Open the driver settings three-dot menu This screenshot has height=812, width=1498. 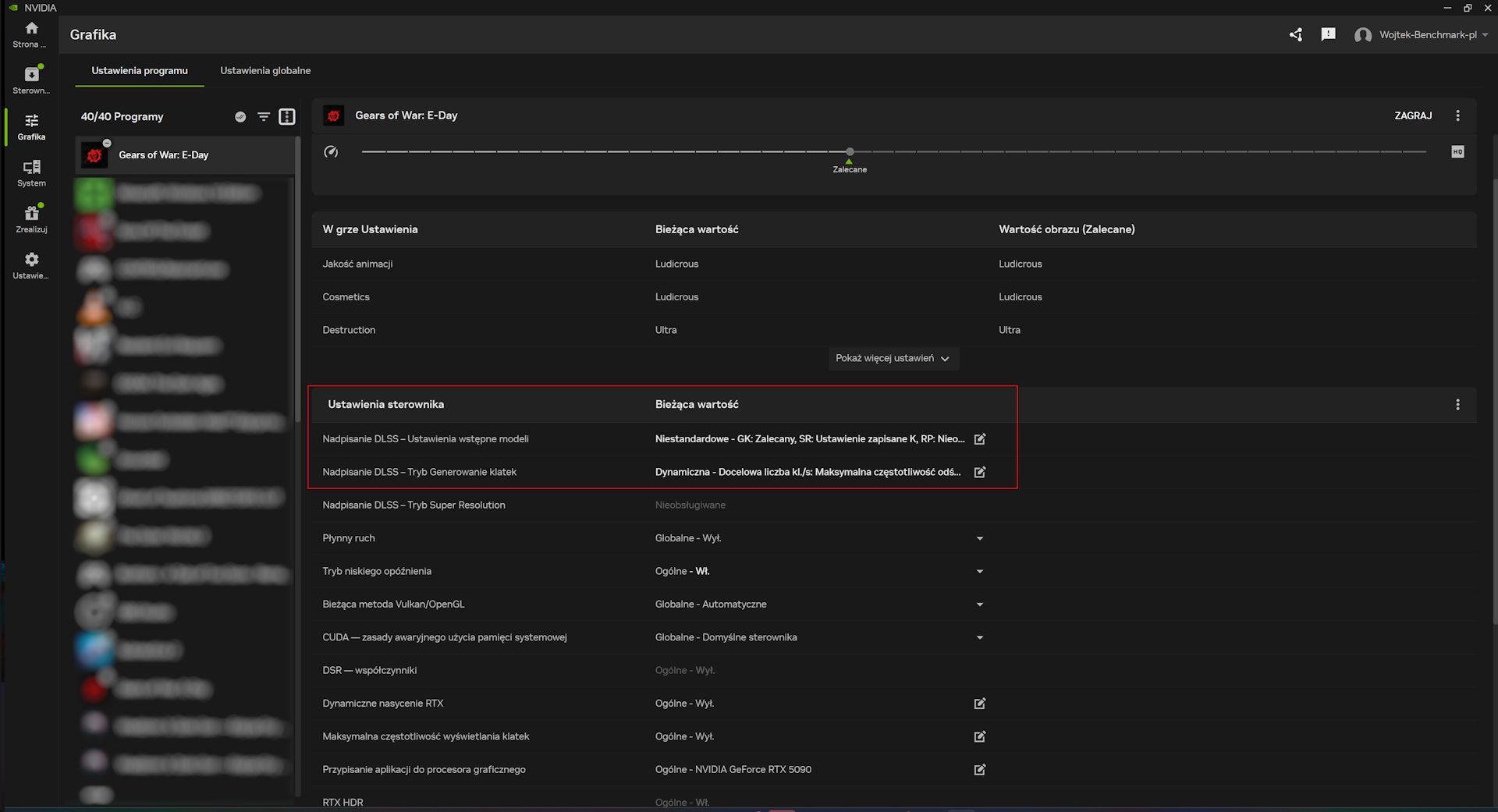pos(1457,405)
